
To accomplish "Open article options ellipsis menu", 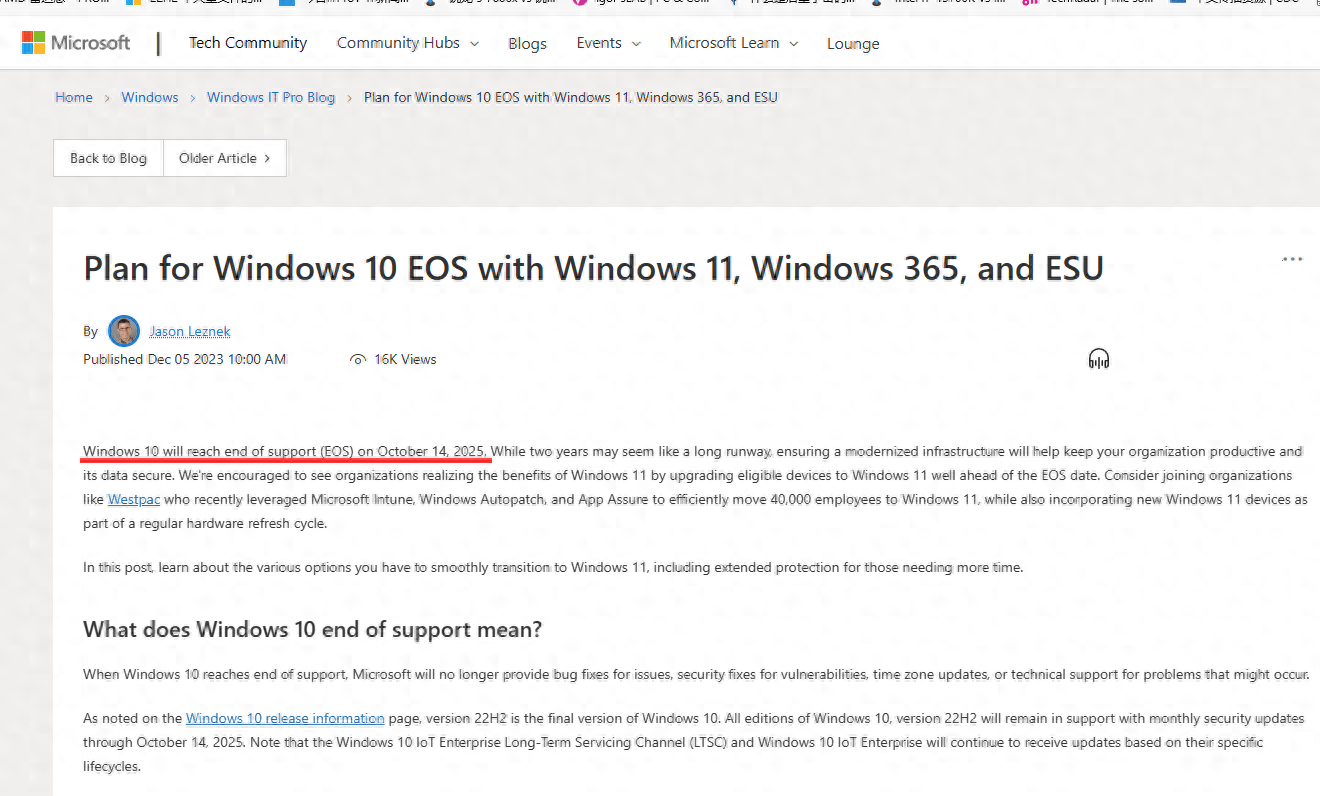I will pyautogui.click(x=1292, y=260).
